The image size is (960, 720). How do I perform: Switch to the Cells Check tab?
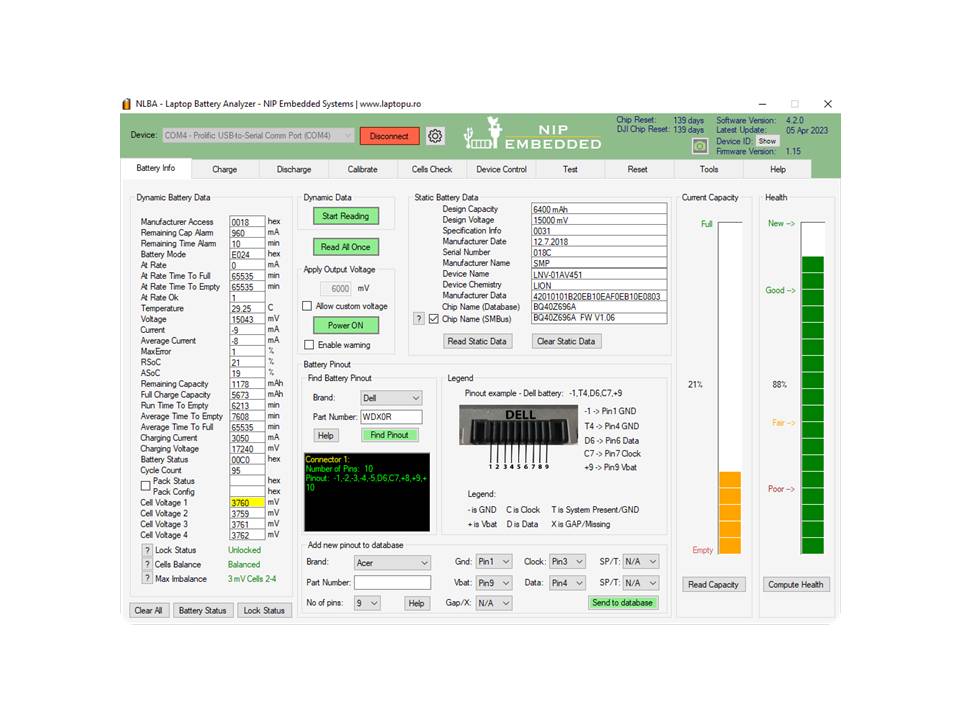point(431,169)
